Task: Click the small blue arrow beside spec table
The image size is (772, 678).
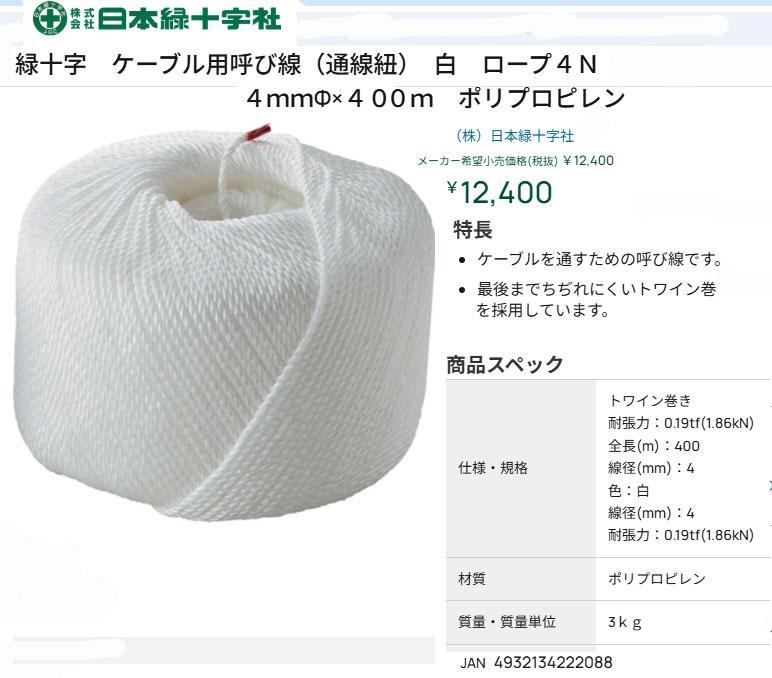Action: 770,486
